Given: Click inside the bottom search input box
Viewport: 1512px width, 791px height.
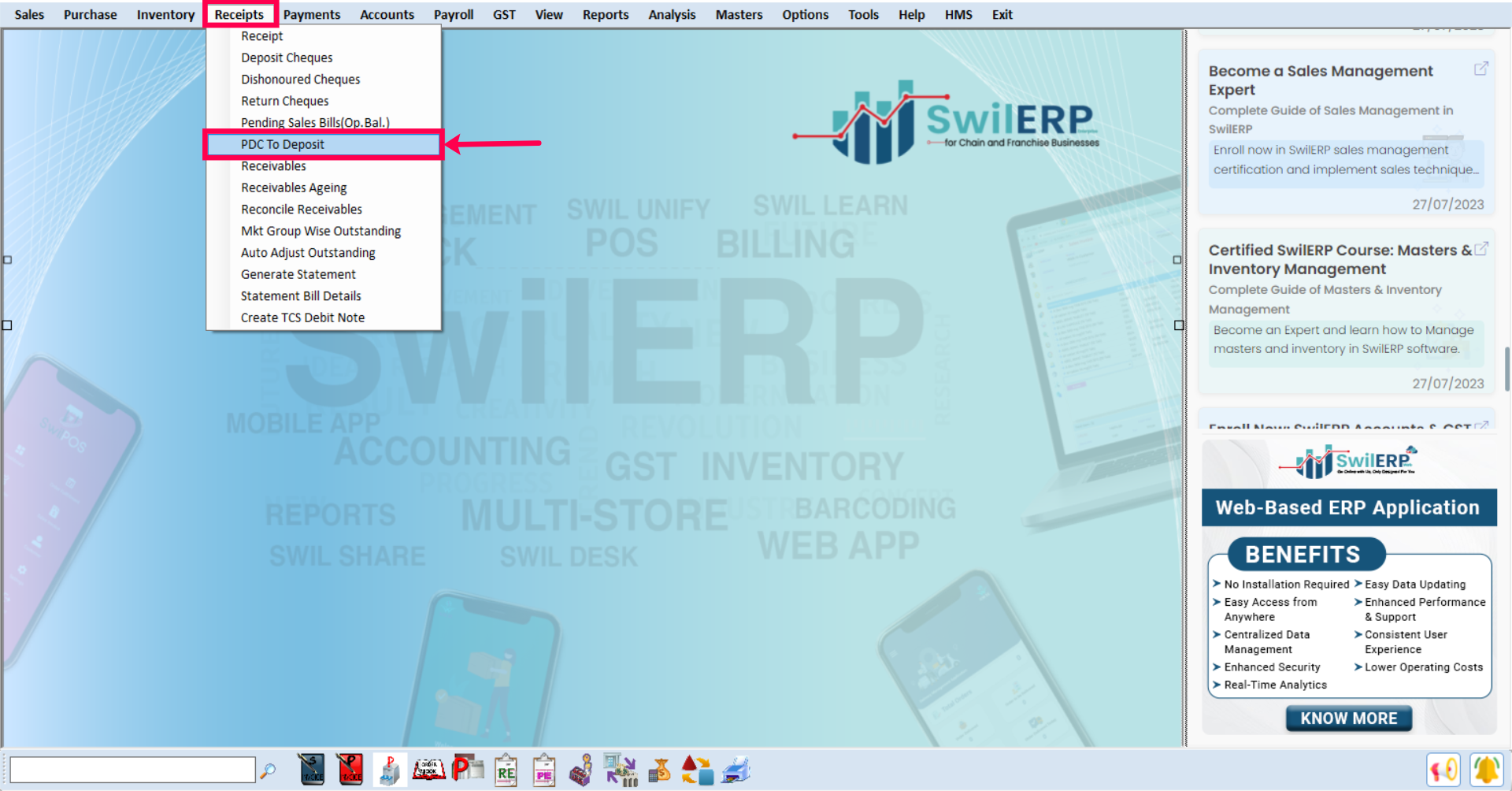Looking at the screenshot, I should click(132, 770).
